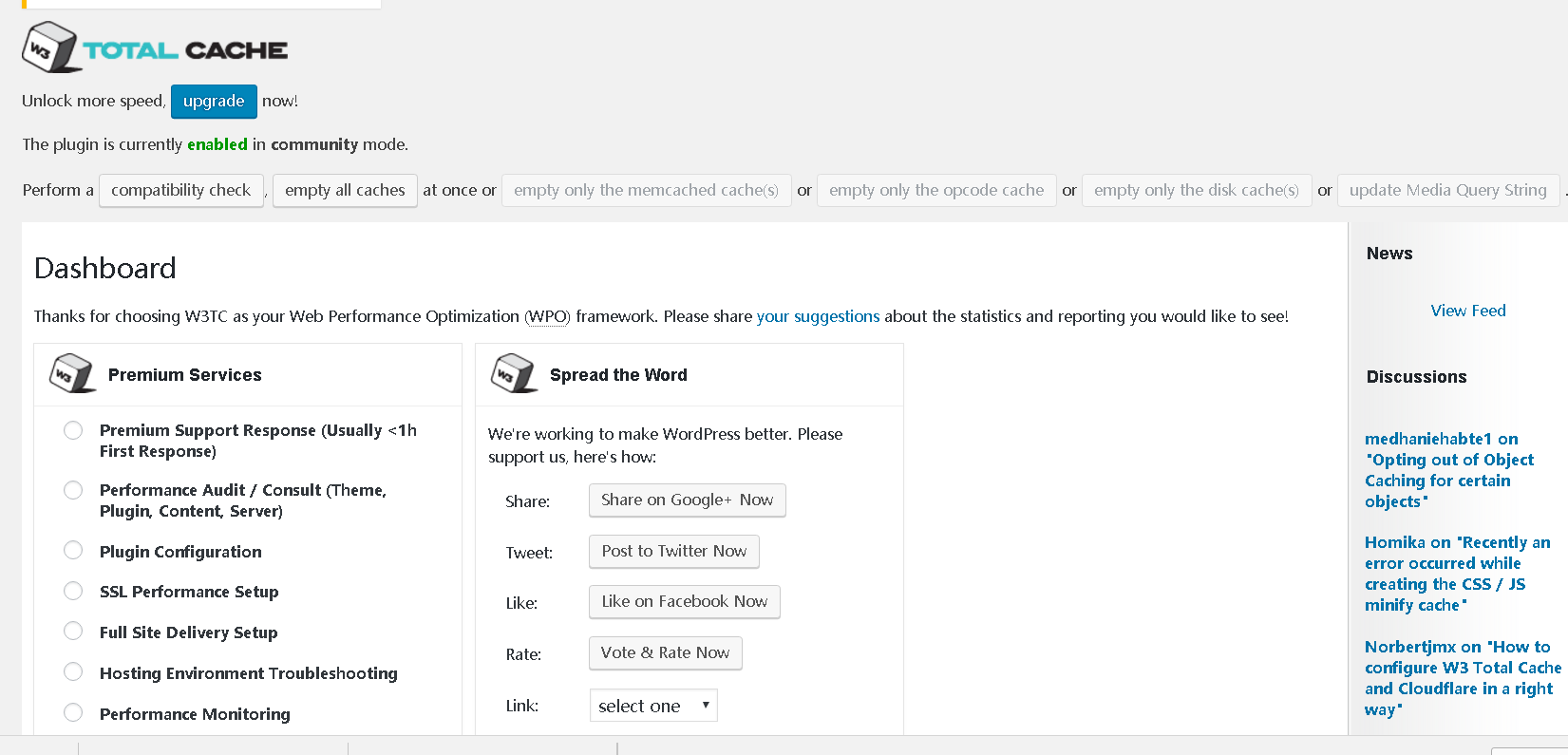Click Like on Facebook Now button
The width and height of the screenshot is (1568, 755).
(684, 601)
